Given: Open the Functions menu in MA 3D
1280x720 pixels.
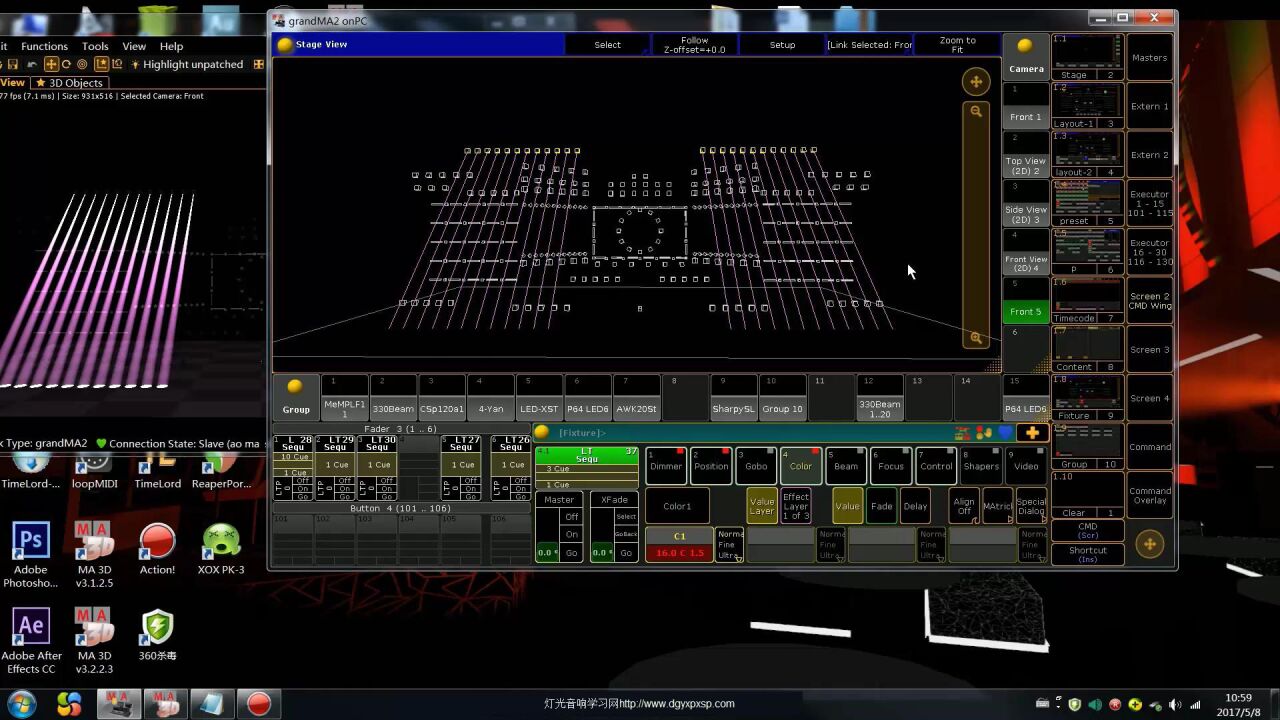Looking at the screenshot, I should [x=45, y=46].
